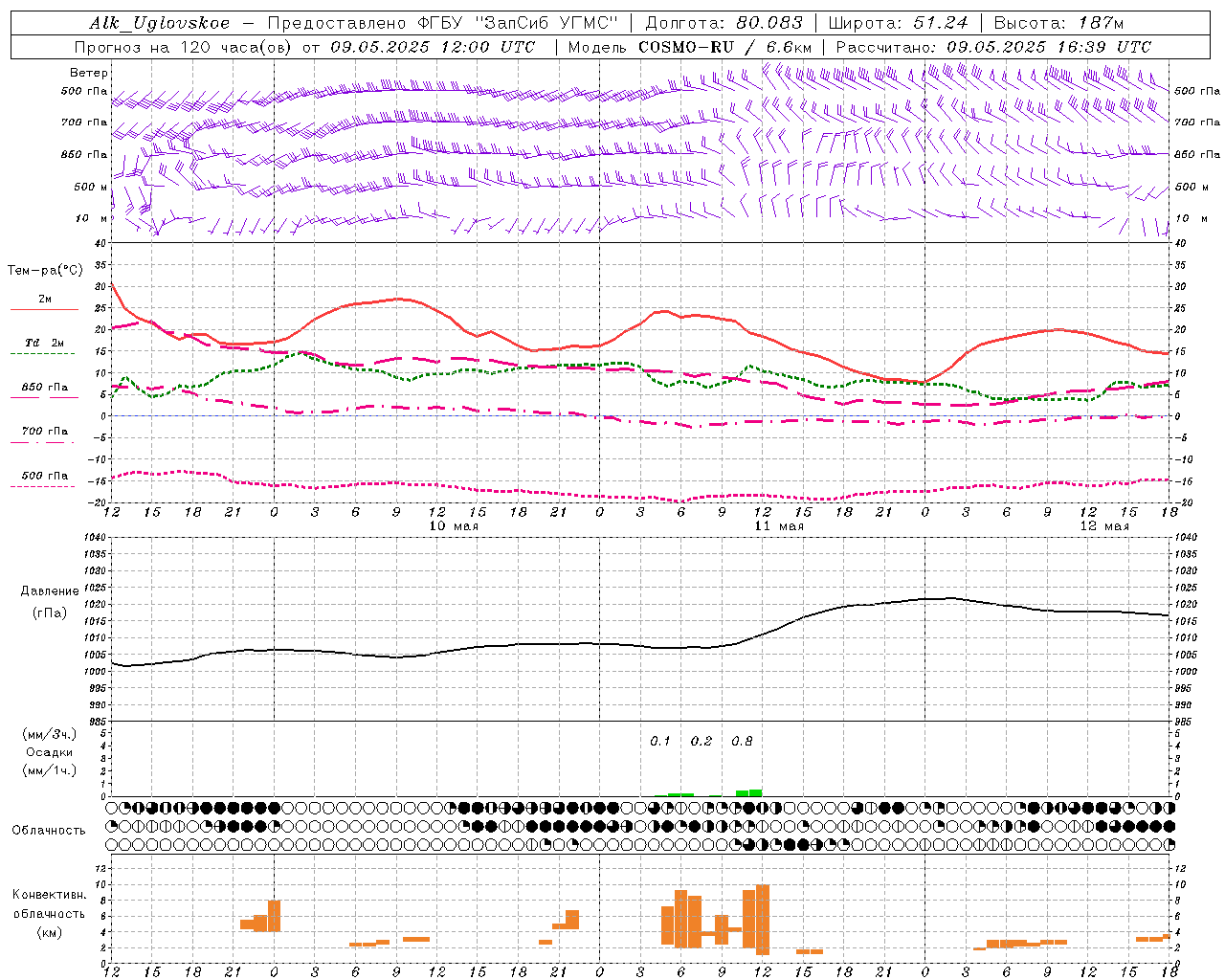
Task: Click the precipitation value 0.1
Action: coord(660,742)
